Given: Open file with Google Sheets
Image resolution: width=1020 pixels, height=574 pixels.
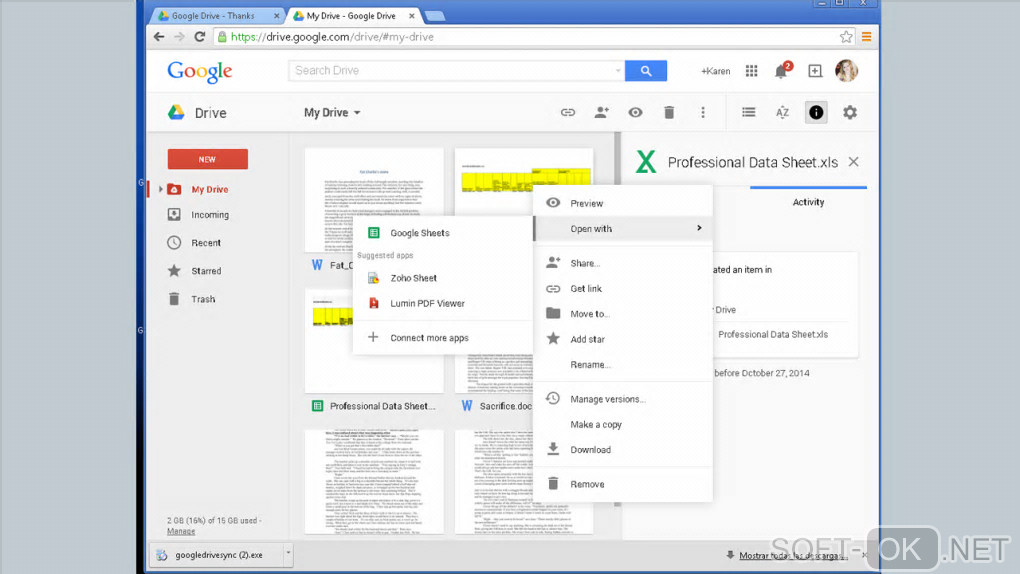Looking at the screenshot, I should 442,233.
